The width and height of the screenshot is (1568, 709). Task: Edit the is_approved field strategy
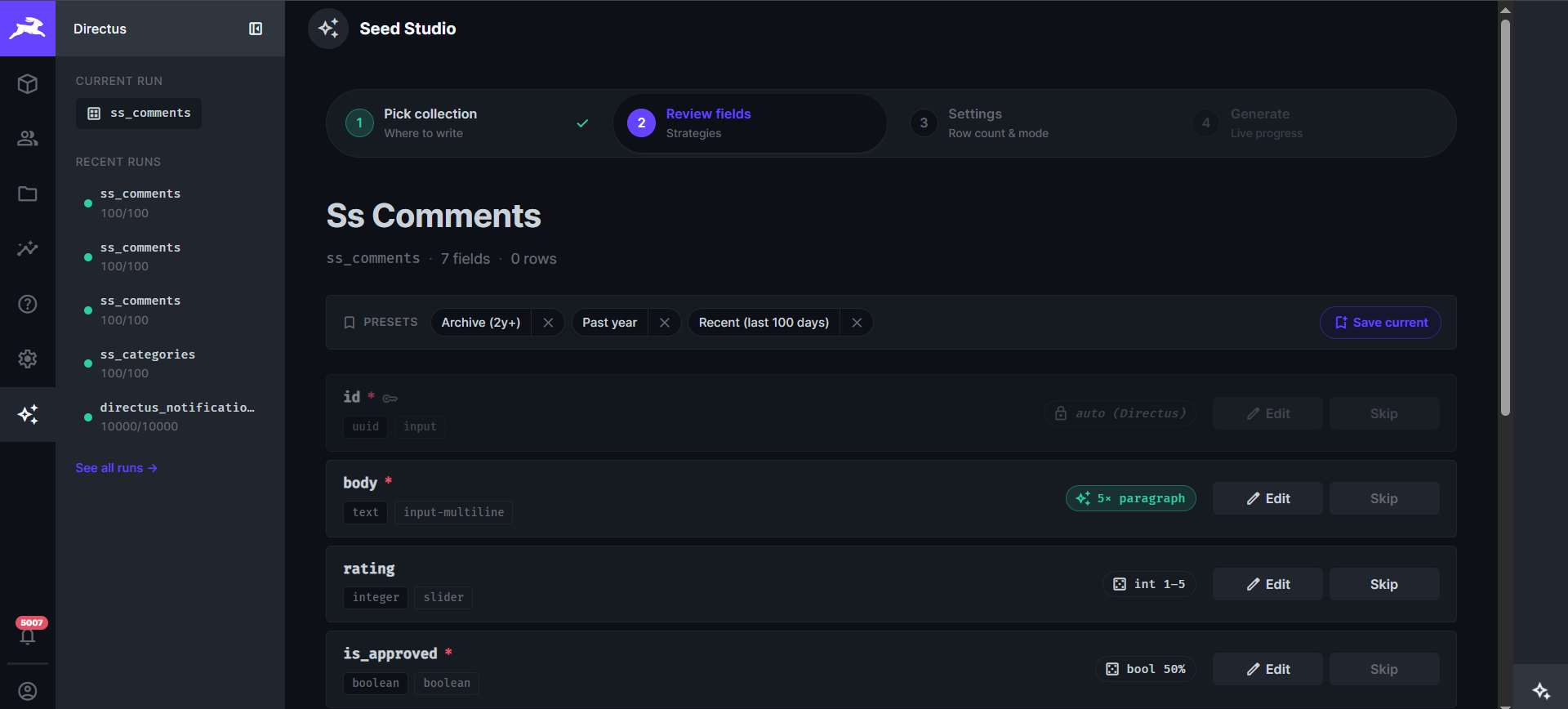pyautogui.click(x=1267, y=669)
